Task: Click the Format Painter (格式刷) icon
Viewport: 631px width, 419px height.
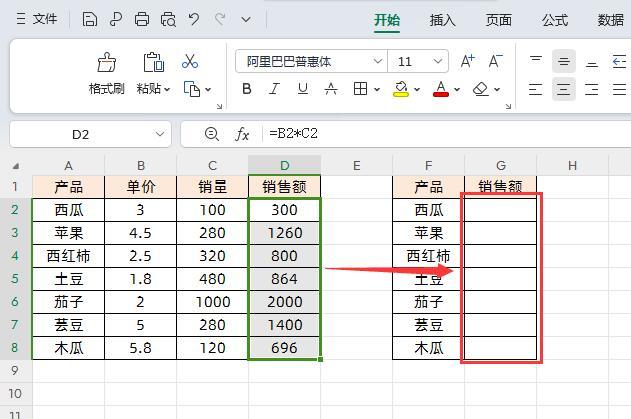Action: click(x=106, y=64)
